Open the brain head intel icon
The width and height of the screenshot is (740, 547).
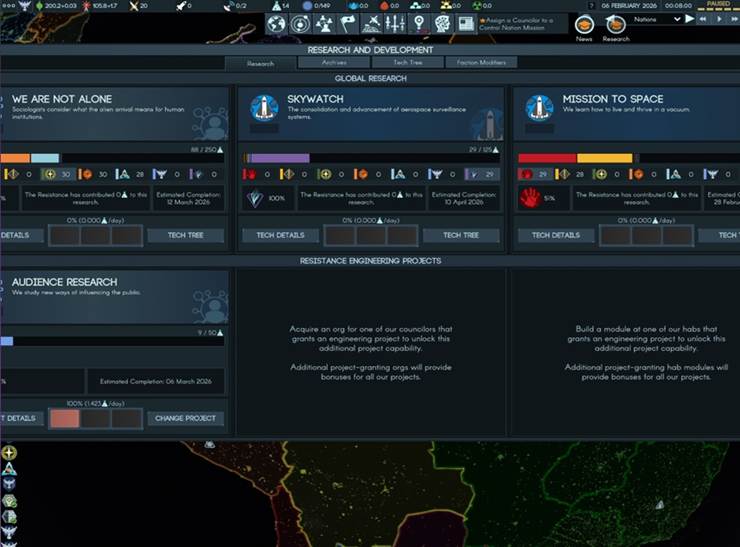coord(442,23)
